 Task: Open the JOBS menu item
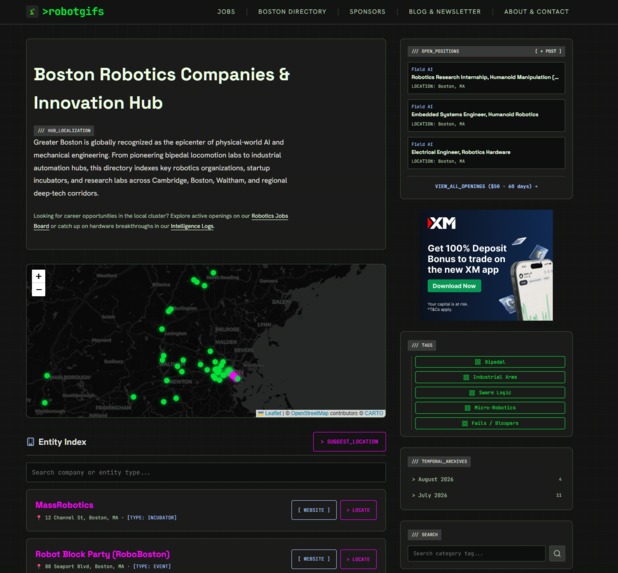[226, 12]
